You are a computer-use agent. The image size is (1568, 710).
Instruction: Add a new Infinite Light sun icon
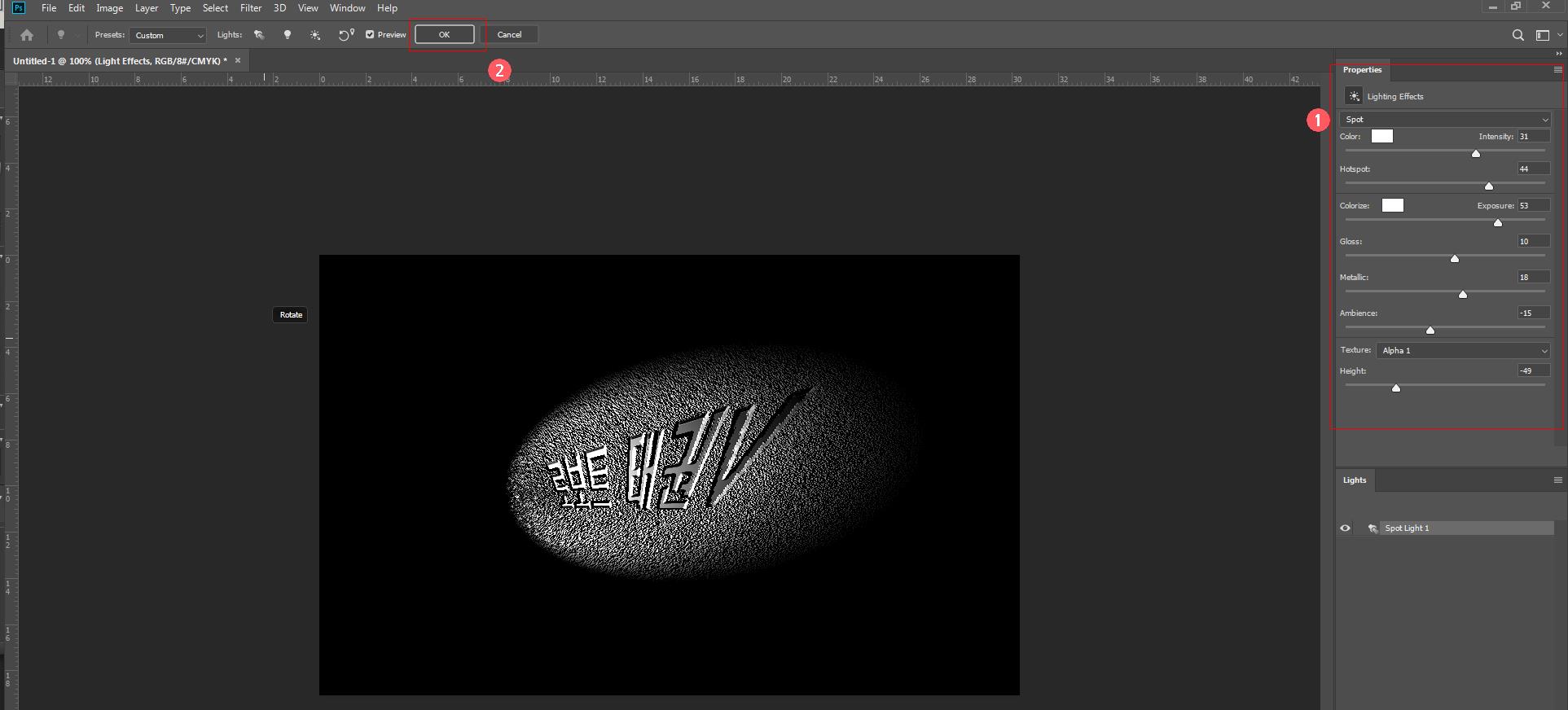(315, 35)
